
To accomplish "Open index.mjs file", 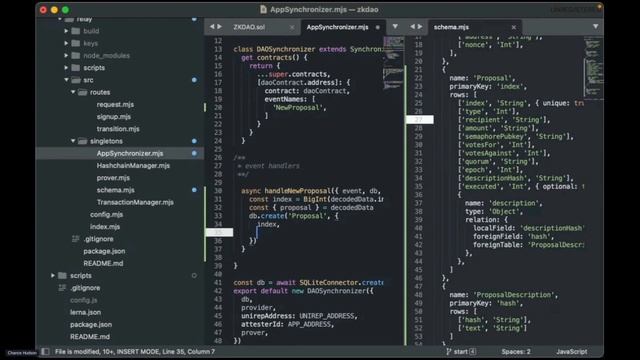I will pos(105,227).
